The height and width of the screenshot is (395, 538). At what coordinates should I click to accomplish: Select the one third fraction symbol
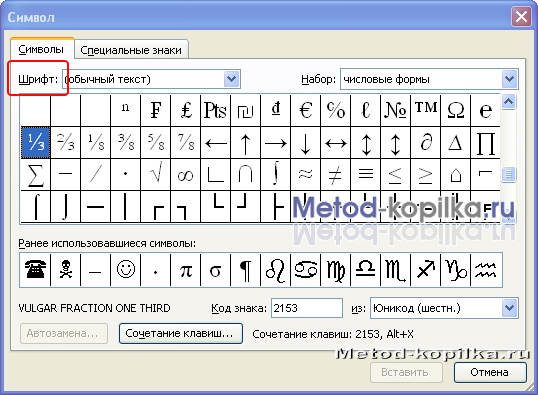tap(36, 142)
